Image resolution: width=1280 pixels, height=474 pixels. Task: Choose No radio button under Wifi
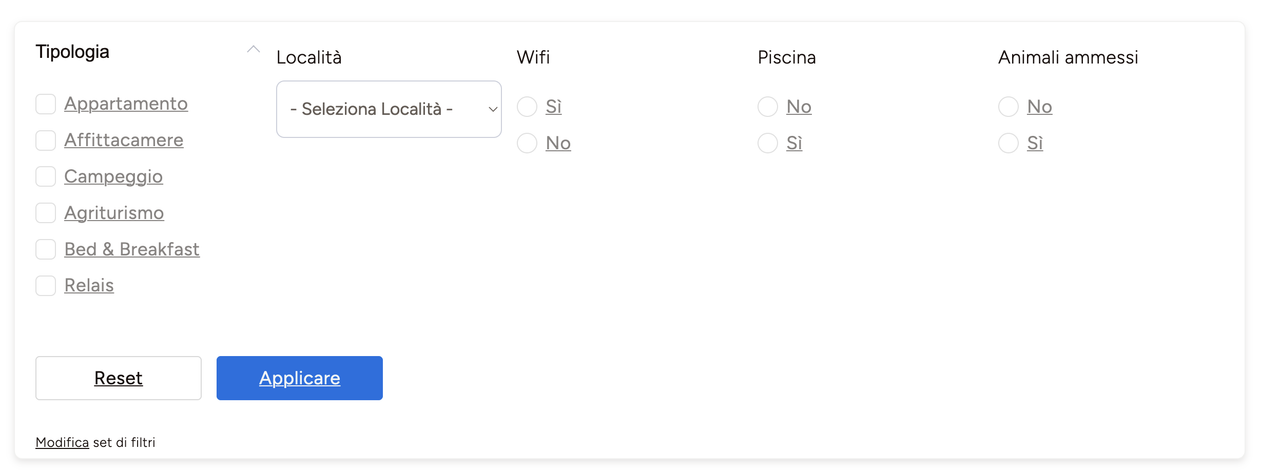(x=527, y=144)
